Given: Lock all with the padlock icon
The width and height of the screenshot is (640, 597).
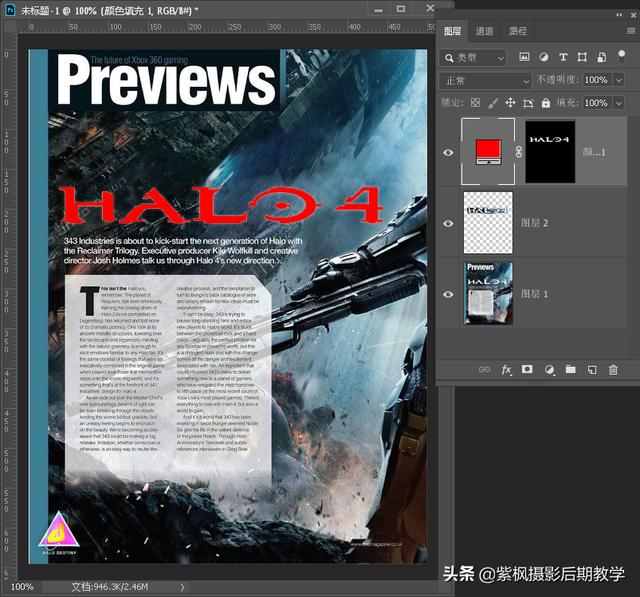Looking at the screenshot, I should pos(545,103).
